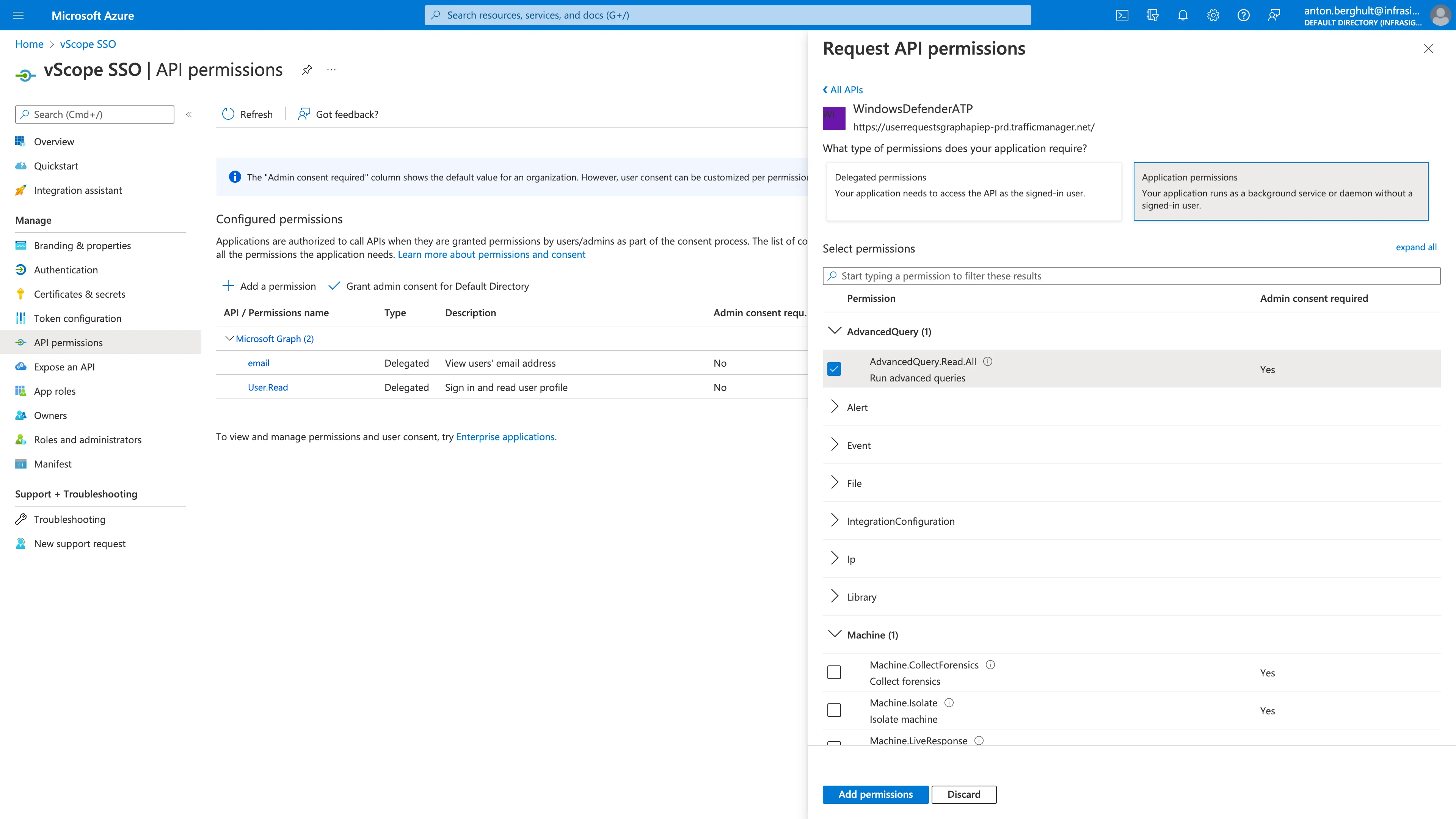Open Learn more about permissions and consent
Screen dimensions: 1456x819
pos(491,254)
